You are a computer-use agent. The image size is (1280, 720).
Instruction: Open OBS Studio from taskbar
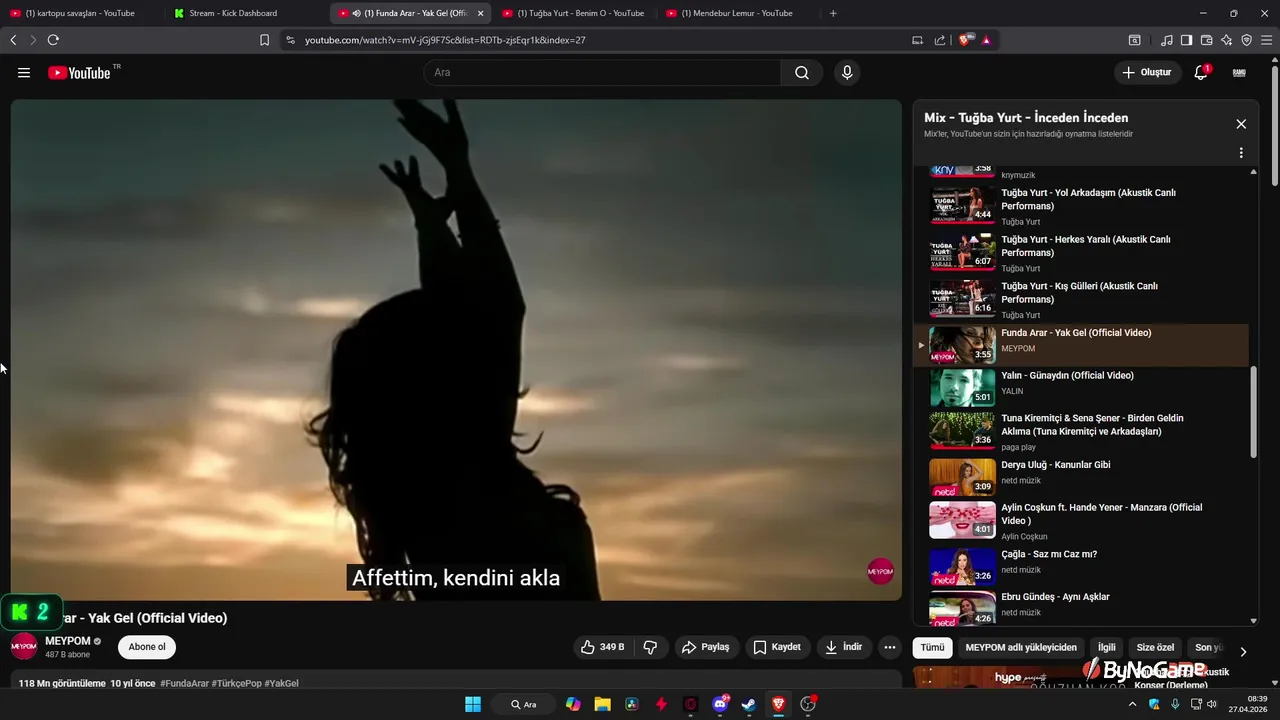tap(808, 704)
